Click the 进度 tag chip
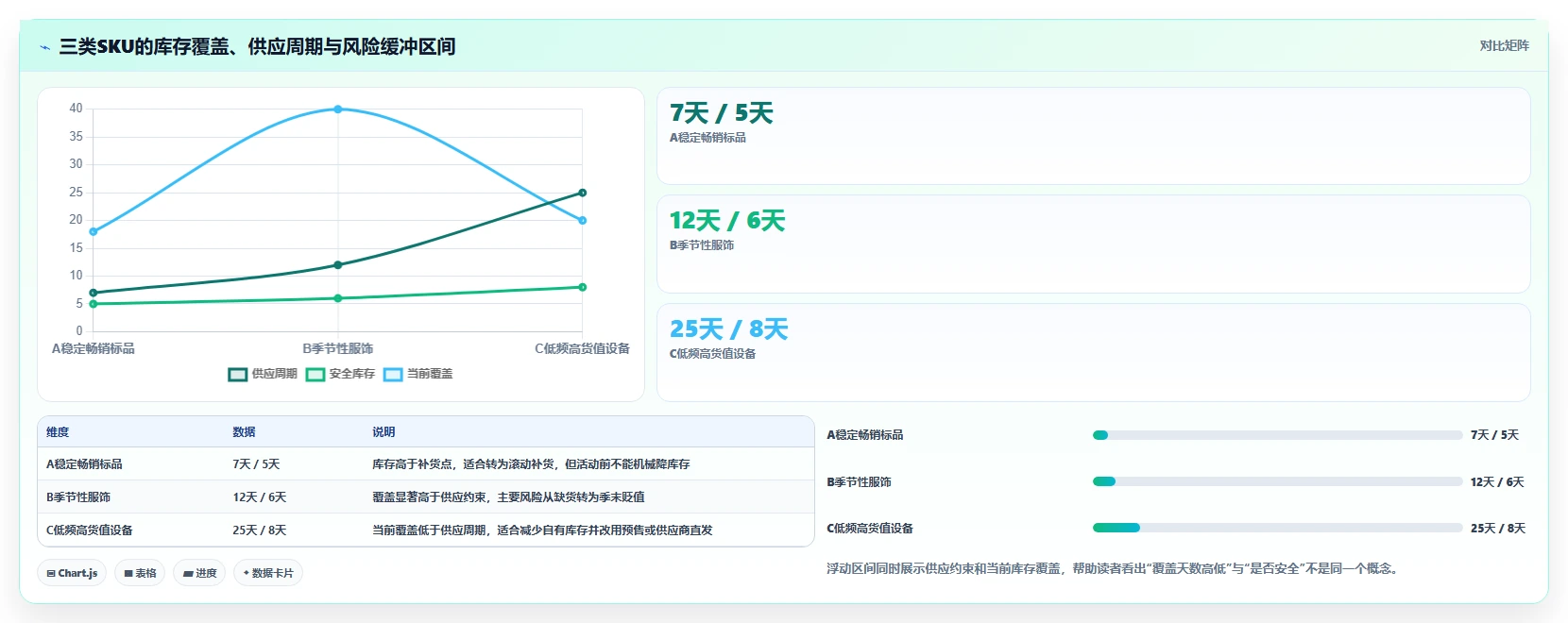 [x=199, y=573]
